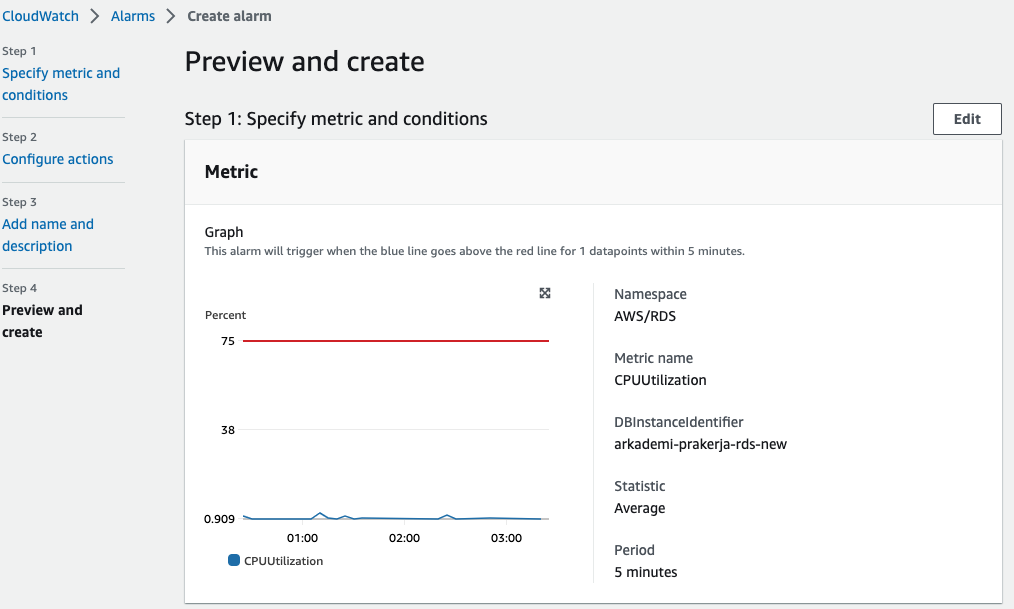Image resolution: width=1014 pixels, height=609 pixels.
Task: Go to the CloudWatch breadcrumb link
Action: pos(42,16)
